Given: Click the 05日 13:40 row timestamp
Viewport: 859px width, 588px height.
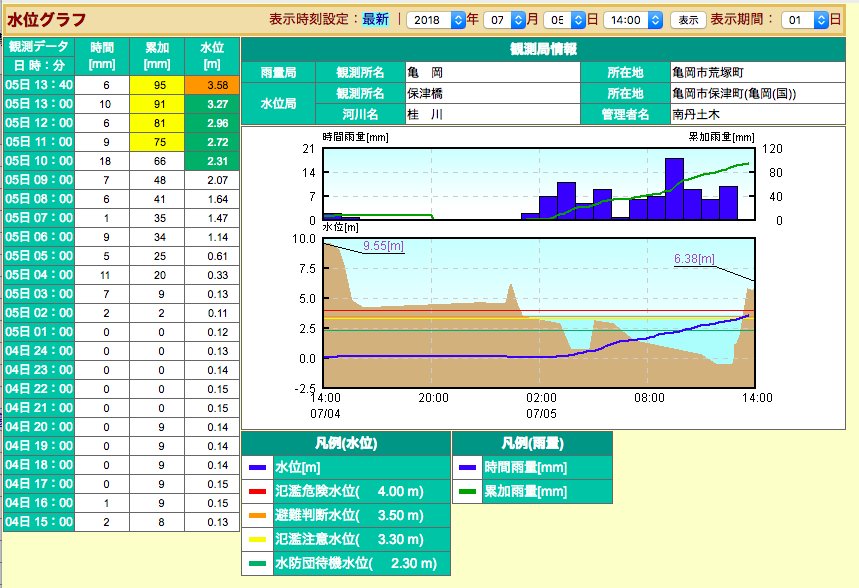Looking at the screenshot, I should tap(39, 85).
